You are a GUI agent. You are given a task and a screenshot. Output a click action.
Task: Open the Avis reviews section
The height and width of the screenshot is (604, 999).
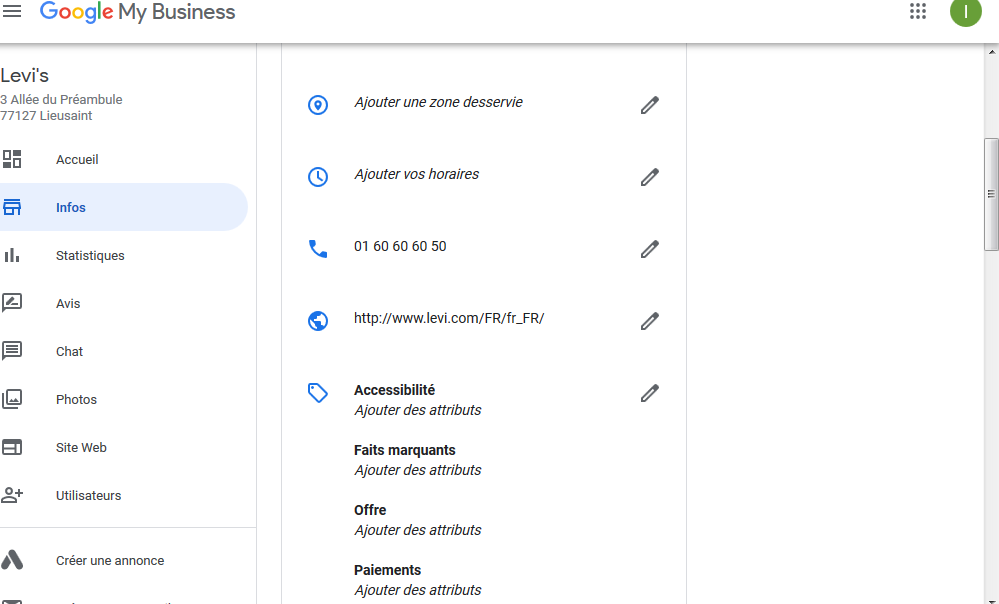click(x=68, y=304)
